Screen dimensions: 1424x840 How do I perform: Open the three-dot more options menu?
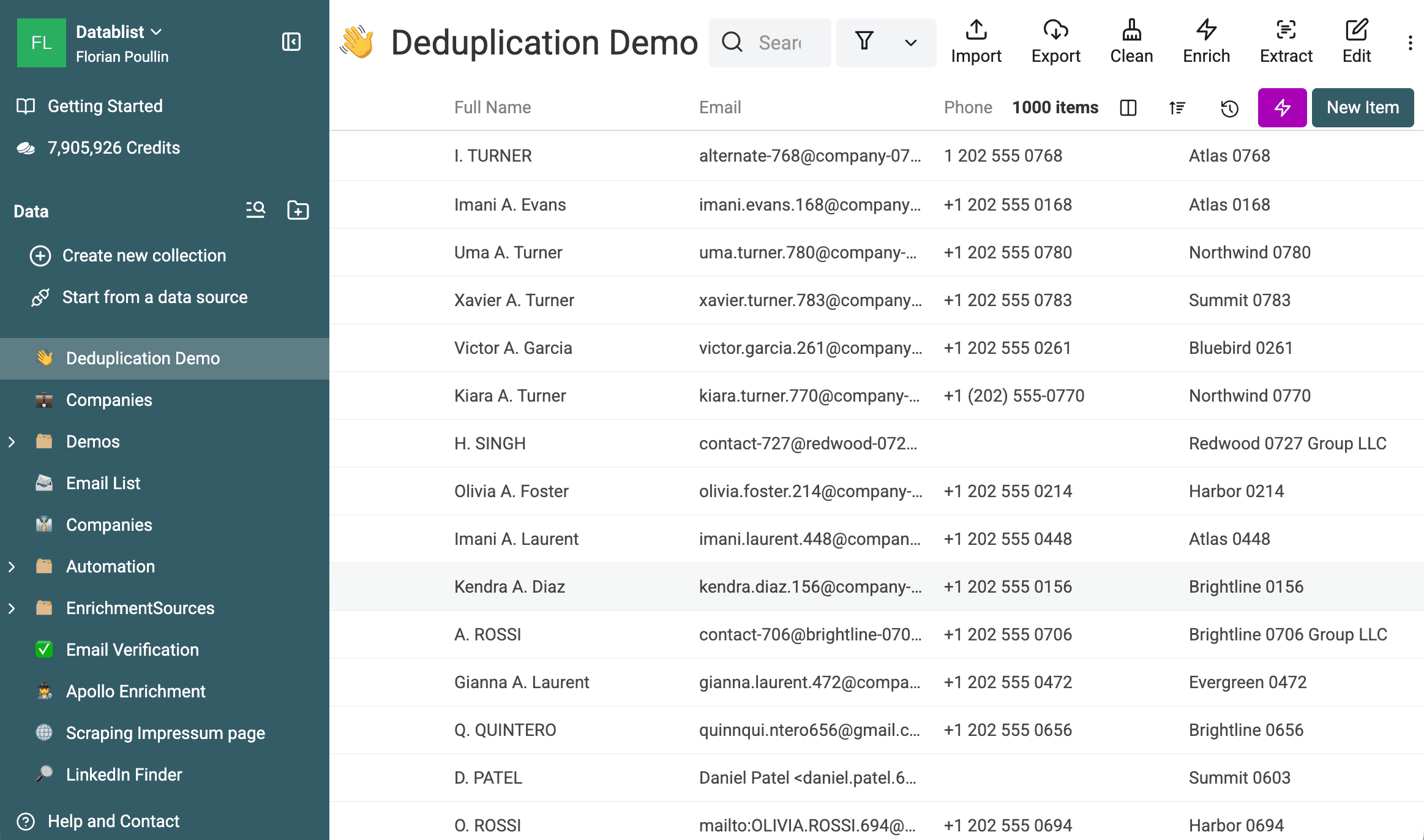[1410, 43]
